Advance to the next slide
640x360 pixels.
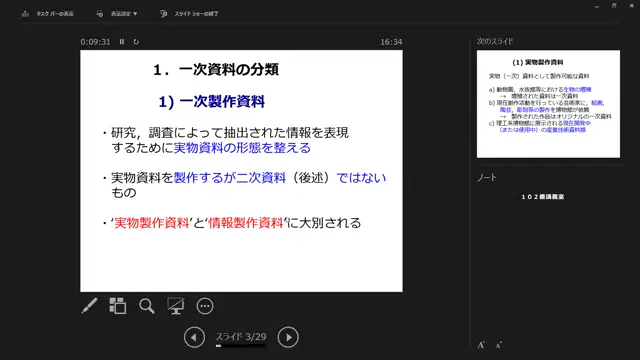point(288,337)
